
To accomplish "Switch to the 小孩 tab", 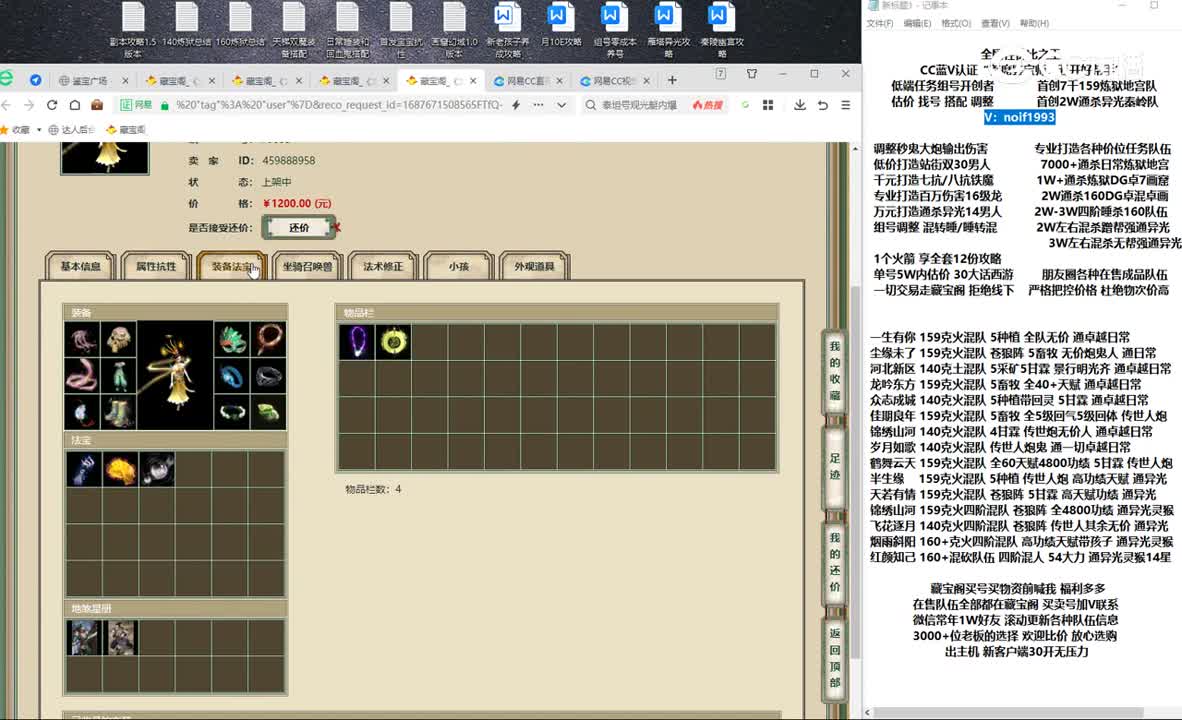I will pyautogui.click(x=459, y=266).
